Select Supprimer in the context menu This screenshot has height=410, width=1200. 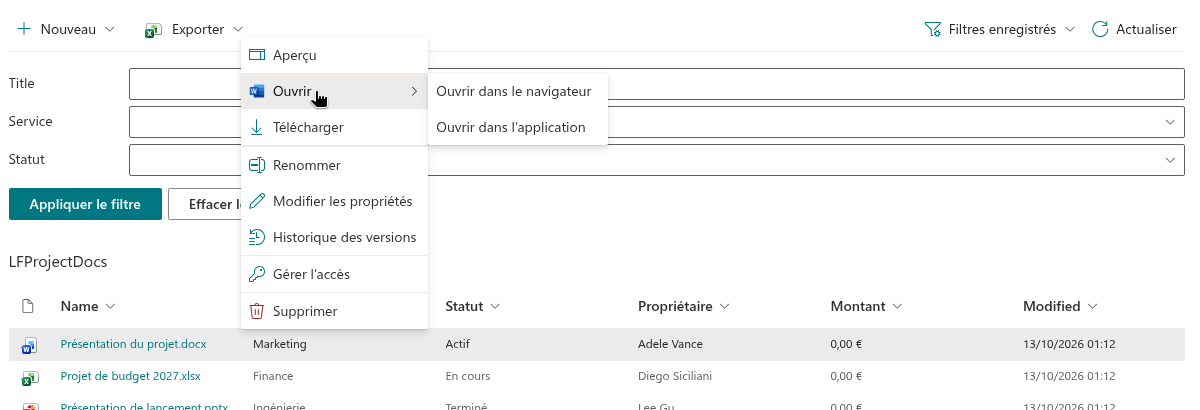point(334,311)
